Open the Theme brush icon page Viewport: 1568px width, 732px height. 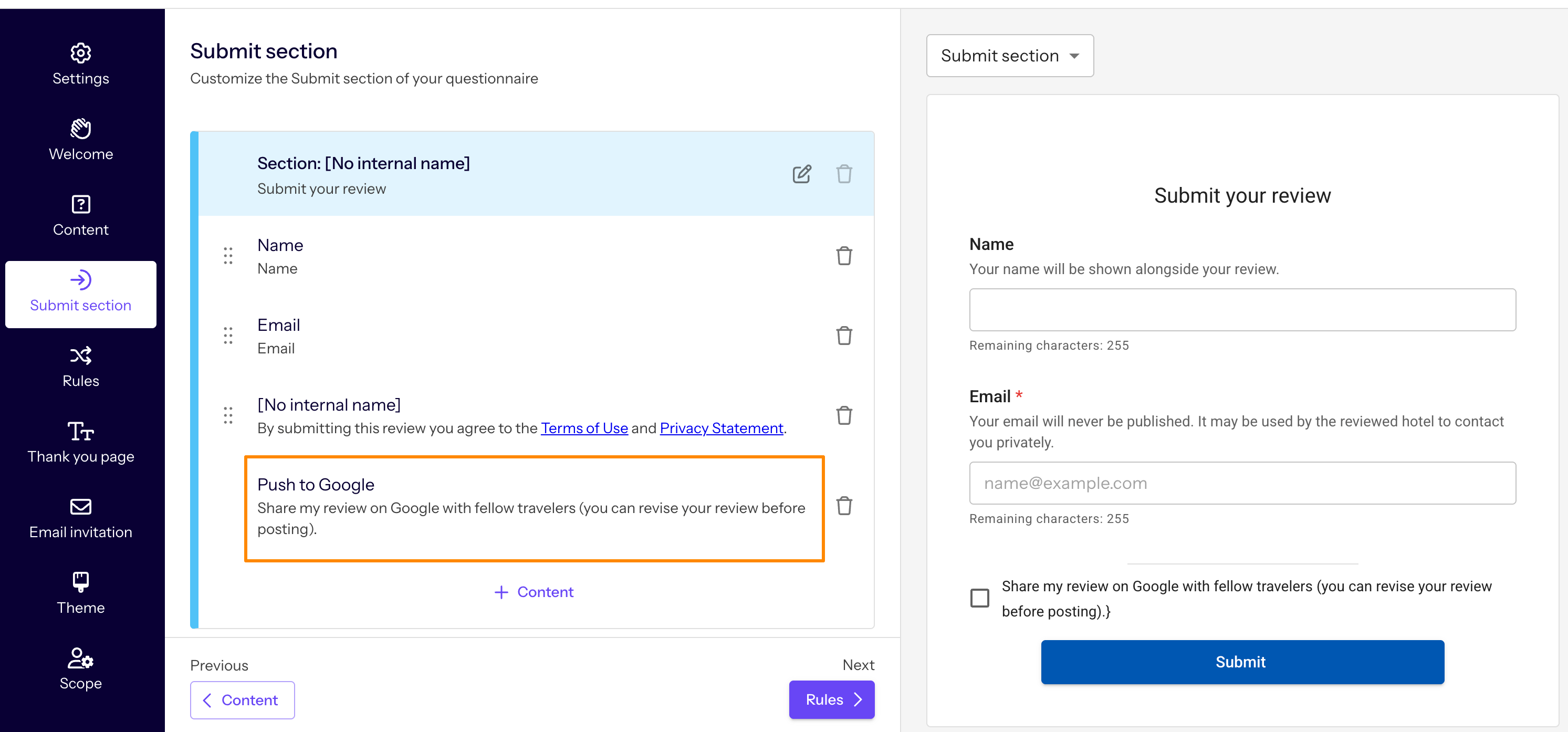pos(81,593)
